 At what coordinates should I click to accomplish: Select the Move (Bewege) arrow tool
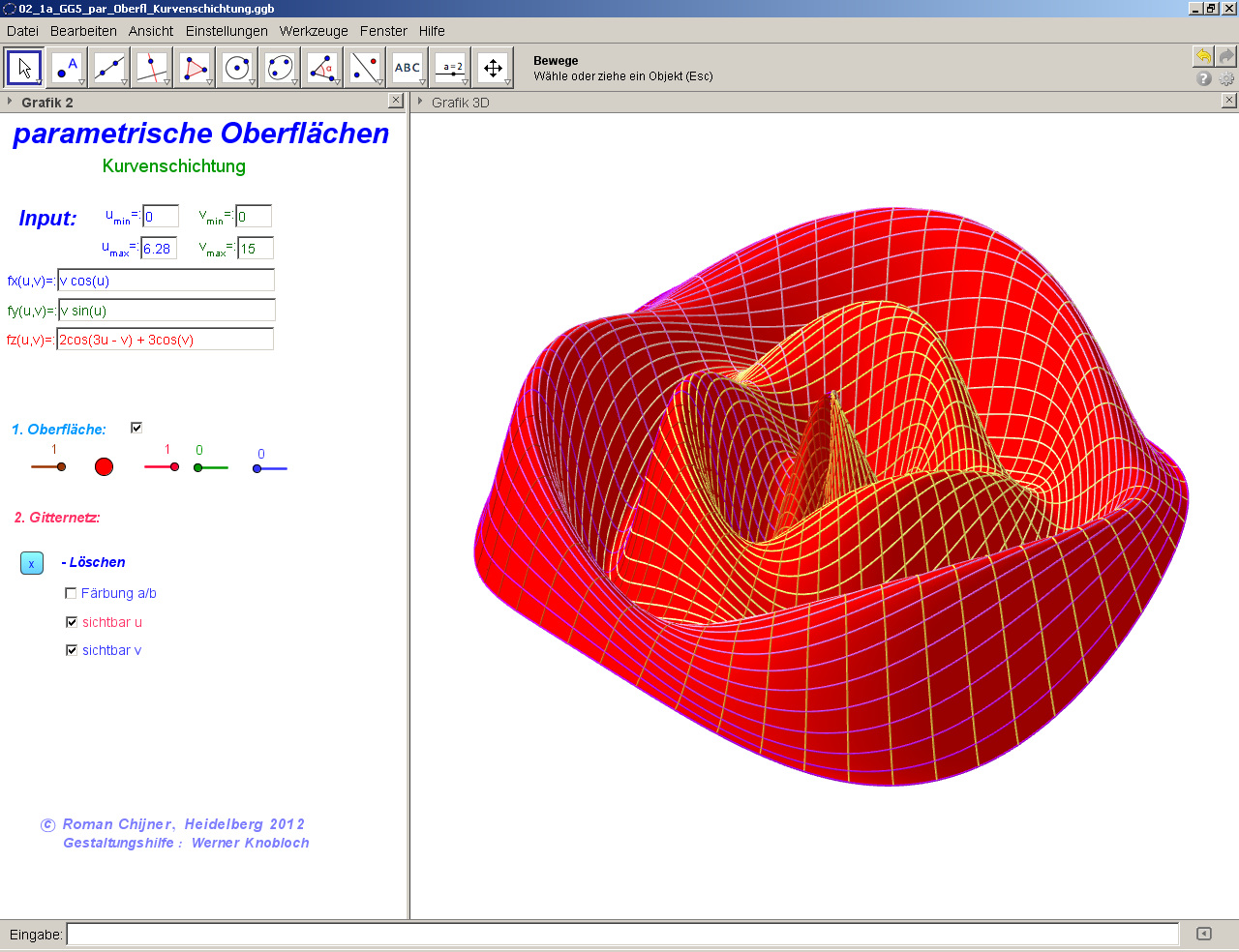[25, 68]
